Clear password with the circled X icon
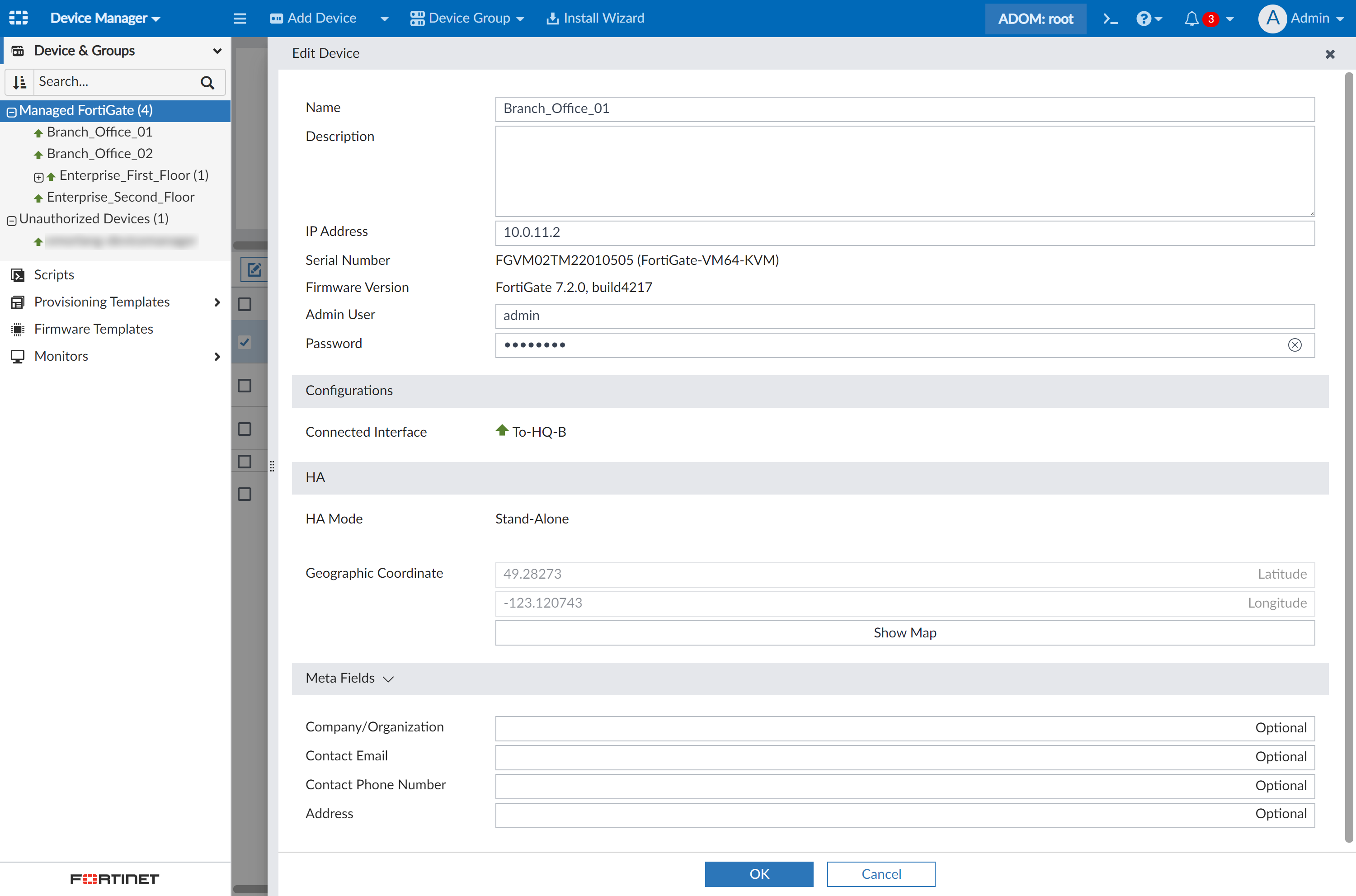This screenshot has height=896, width=1356. click(x=1295, y=344)
